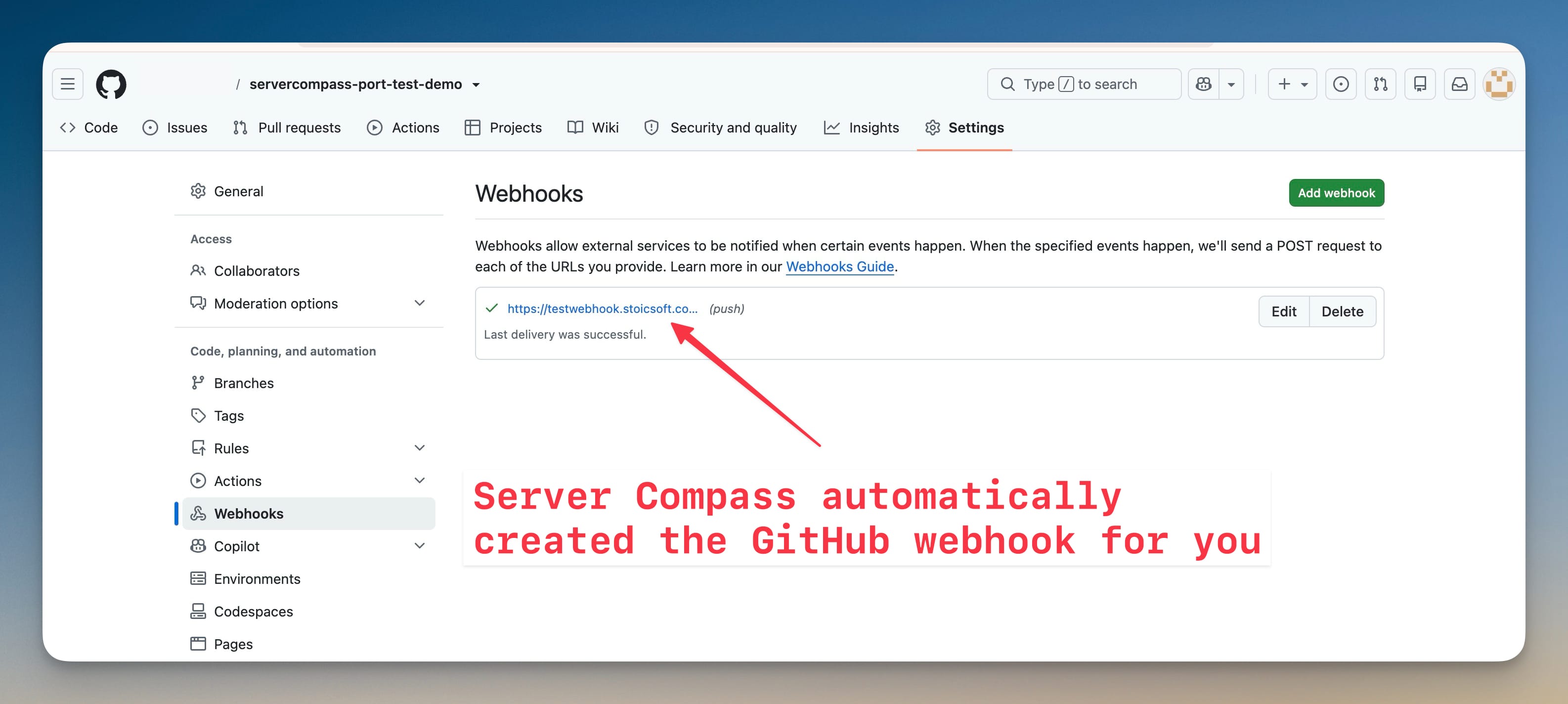Expand the Copilot section chevron
This screenshot has height=704, width=1568.
419,546
